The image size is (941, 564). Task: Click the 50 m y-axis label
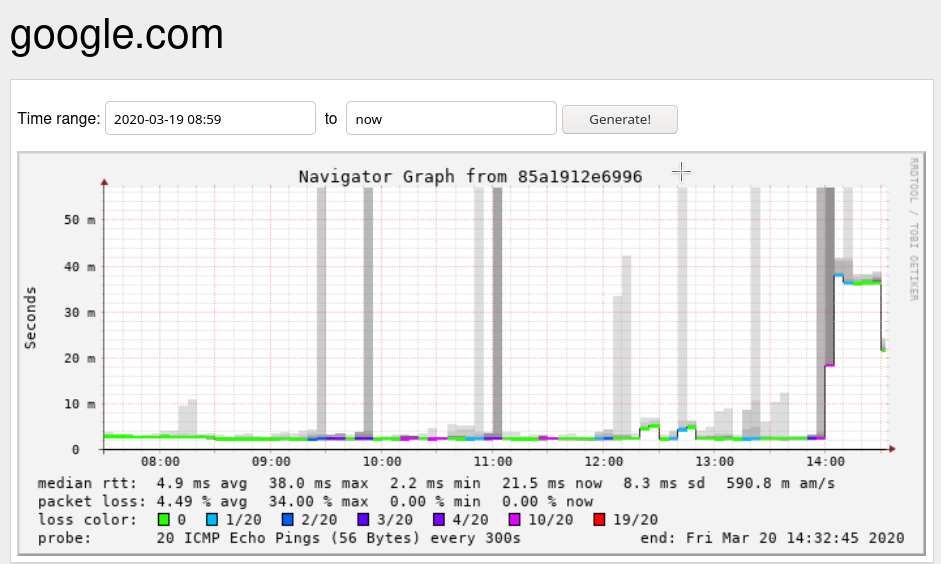click(80, 220)
